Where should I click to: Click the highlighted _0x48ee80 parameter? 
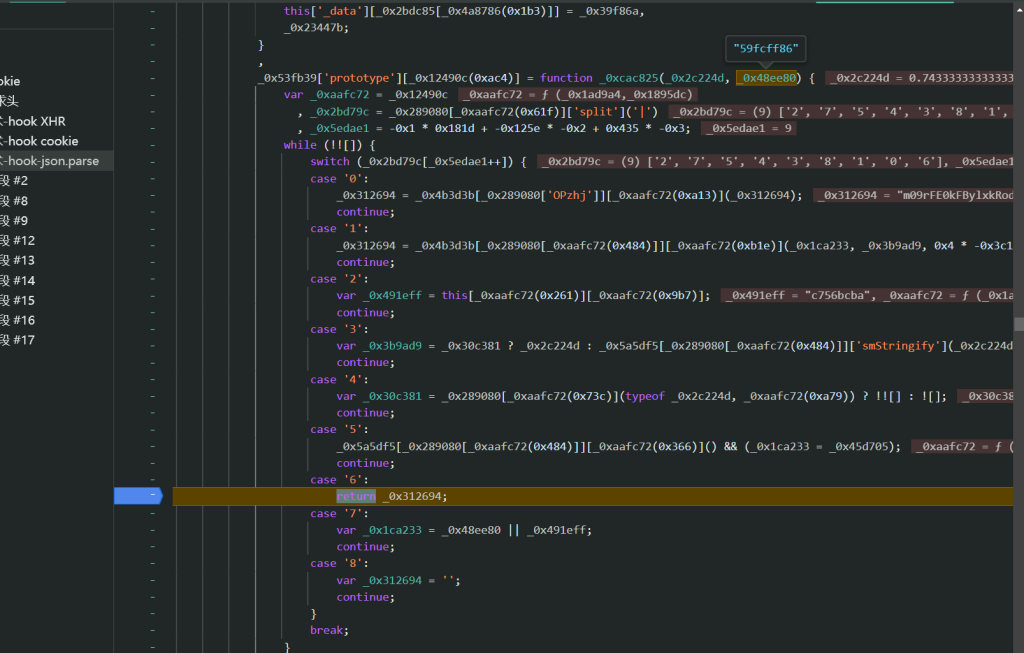[x=767, y=78]
